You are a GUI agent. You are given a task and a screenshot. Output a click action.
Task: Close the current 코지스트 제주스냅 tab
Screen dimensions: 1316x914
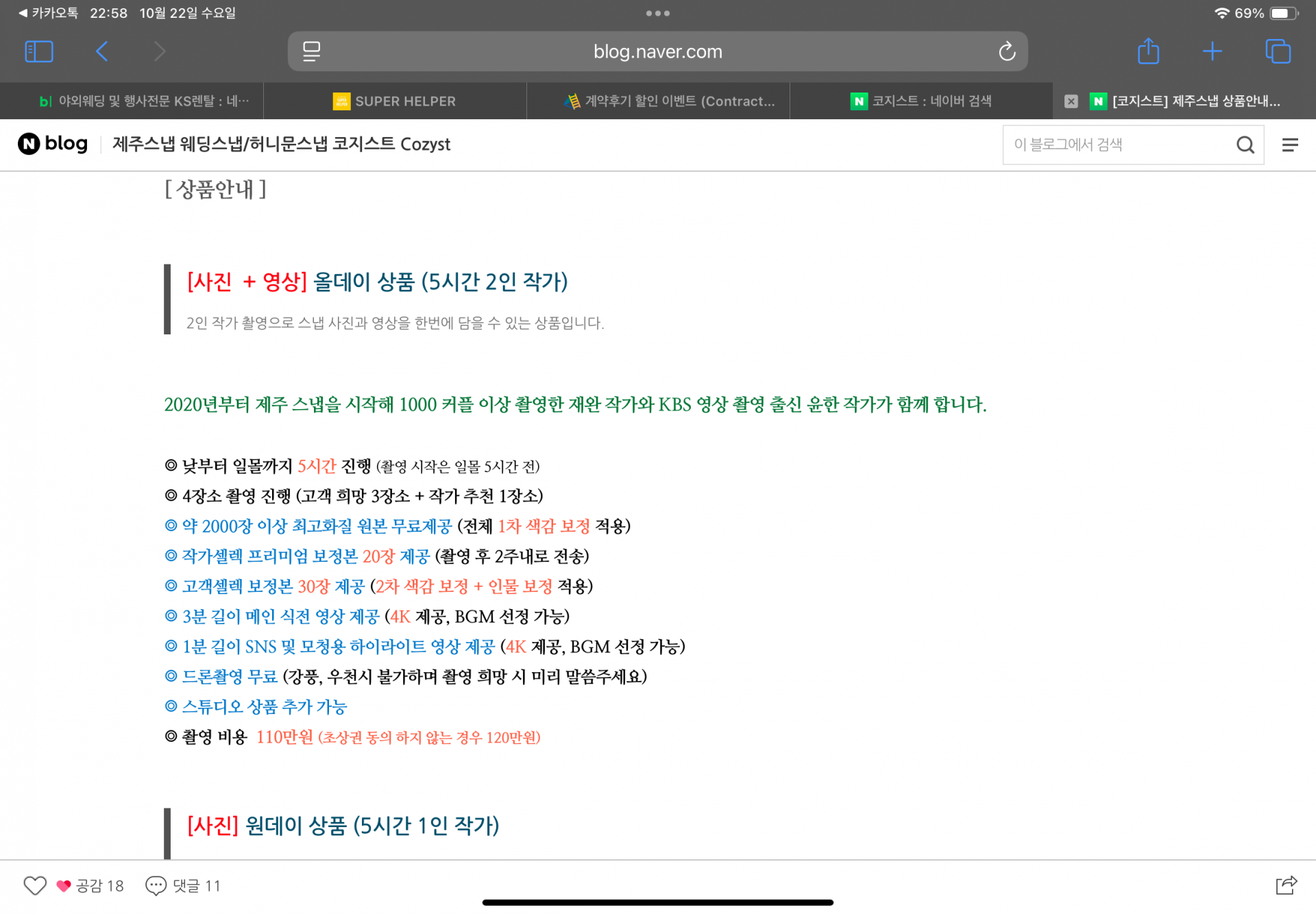click(x=1071, y=101)
